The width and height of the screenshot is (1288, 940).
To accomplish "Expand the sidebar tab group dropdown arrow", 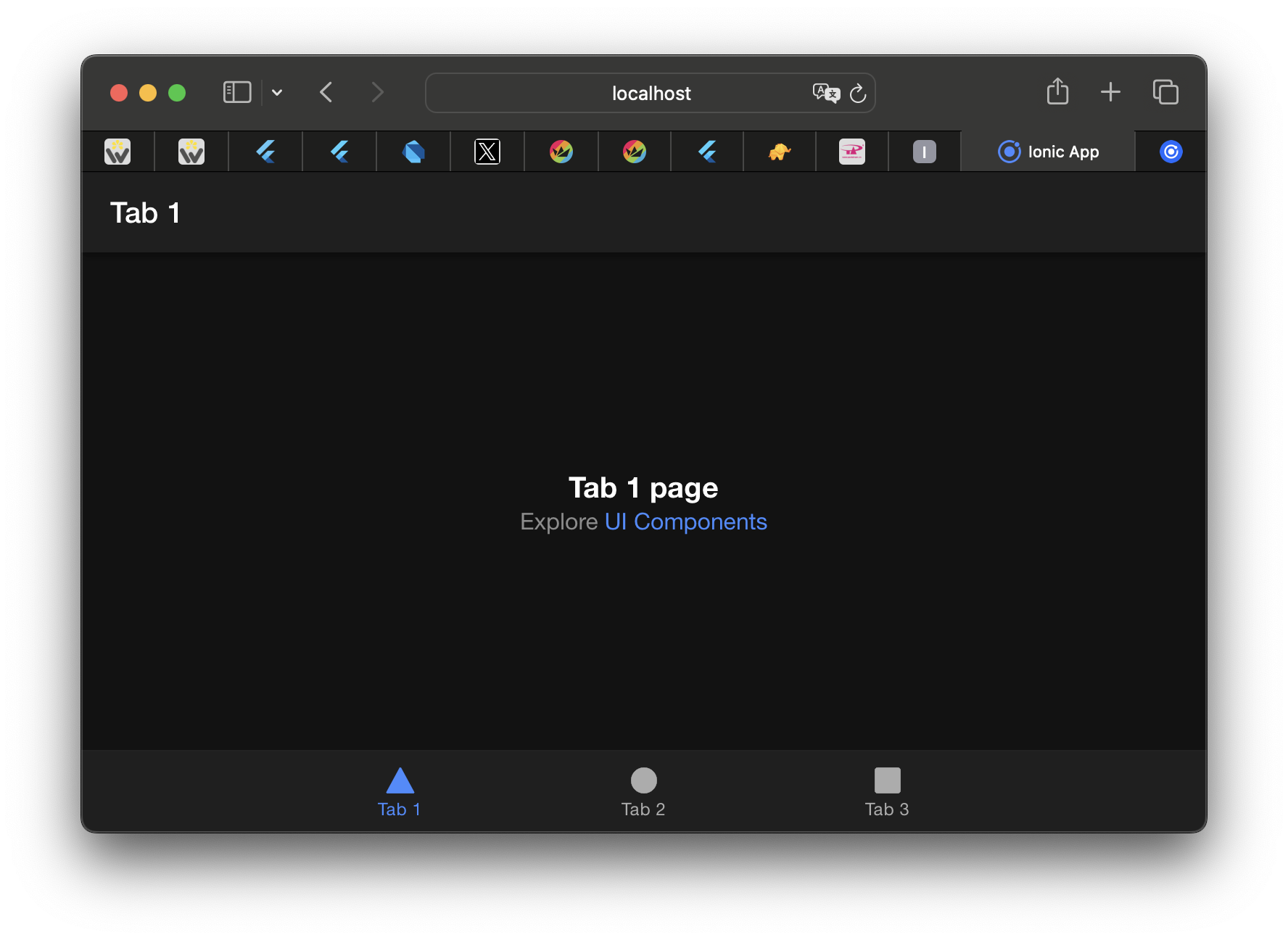I will click(277, 93).
